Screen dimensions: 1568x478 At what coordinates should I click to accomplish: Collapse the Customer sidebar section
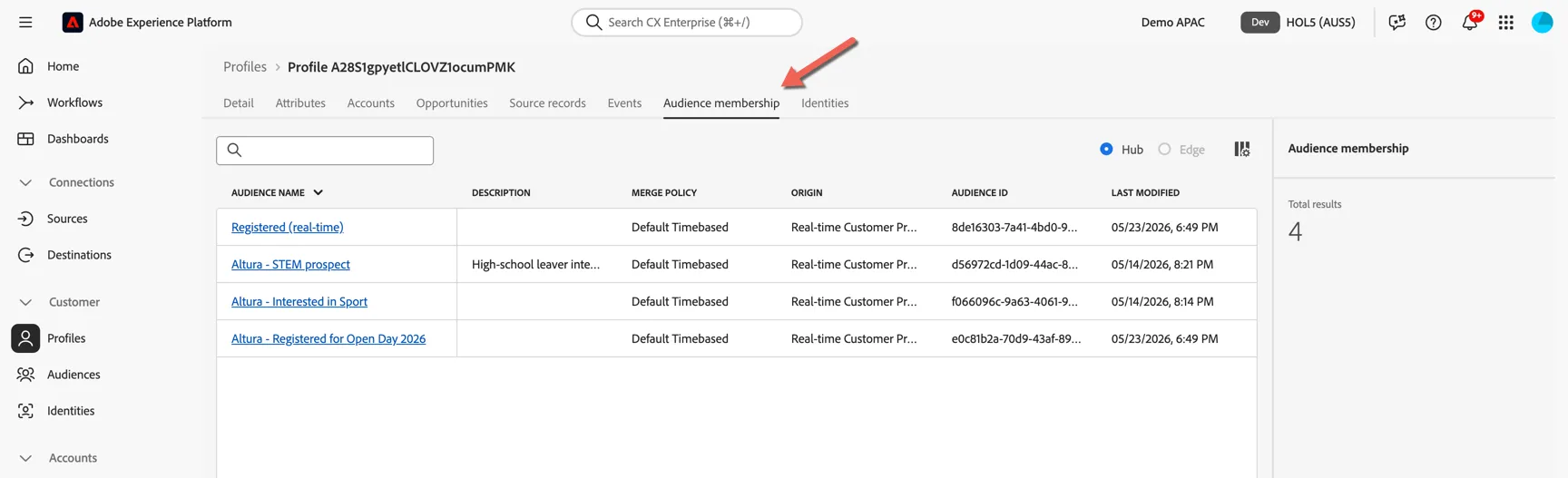point(25,302)
